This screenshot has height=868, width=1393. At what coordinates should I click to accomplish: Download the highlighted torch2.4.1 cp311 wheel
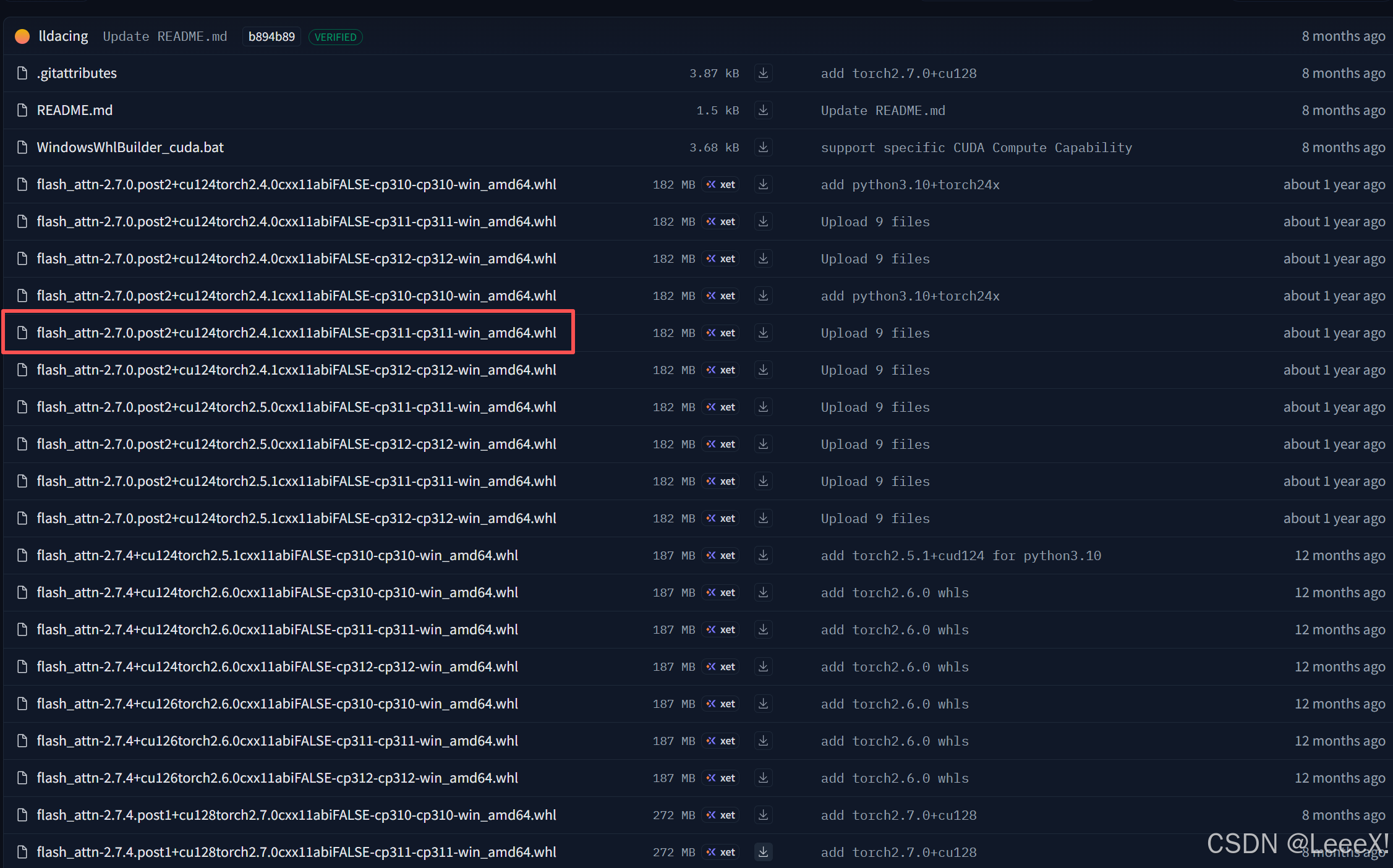pos(763,333)
